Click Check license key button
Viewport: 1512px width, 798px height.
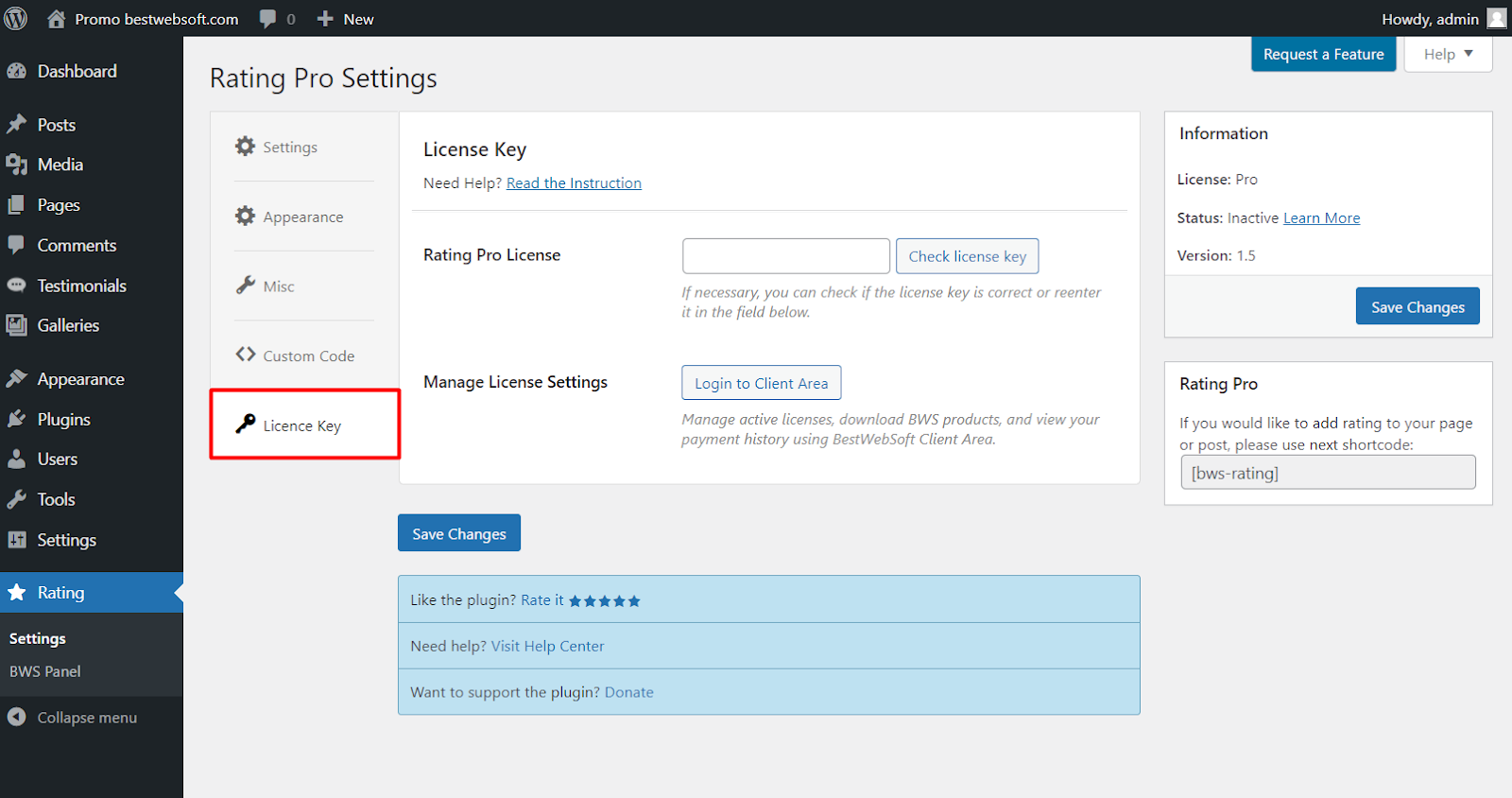pos(968,256)
